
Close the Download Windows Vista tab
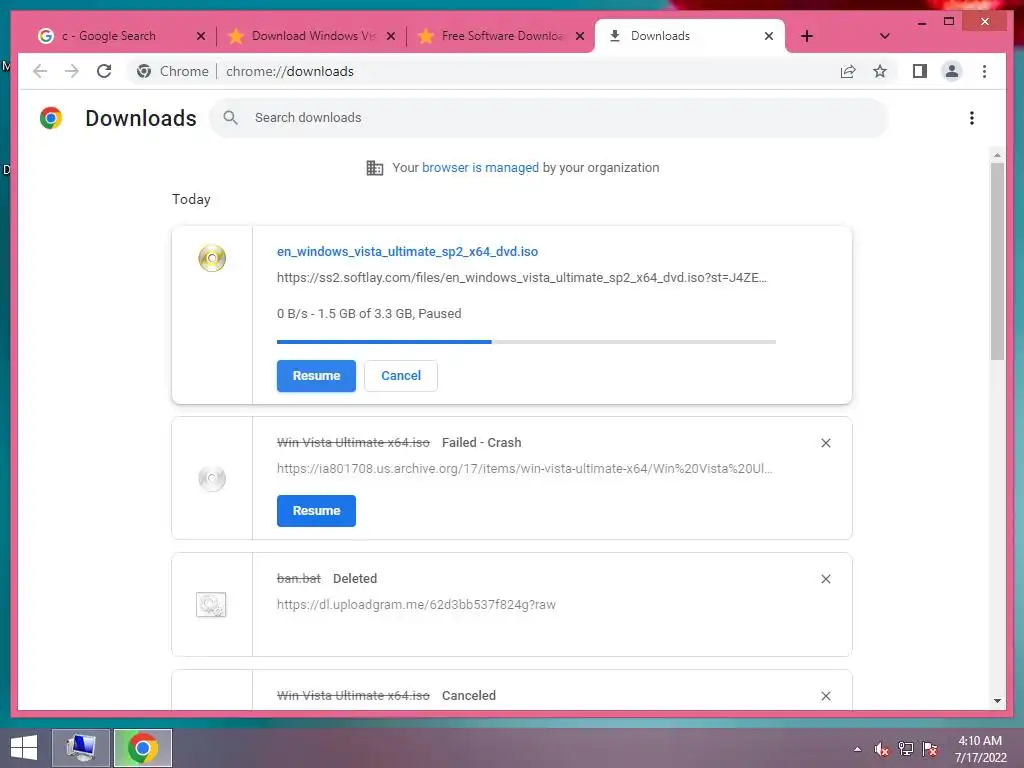pyautogui.click(x=391, y=36)
